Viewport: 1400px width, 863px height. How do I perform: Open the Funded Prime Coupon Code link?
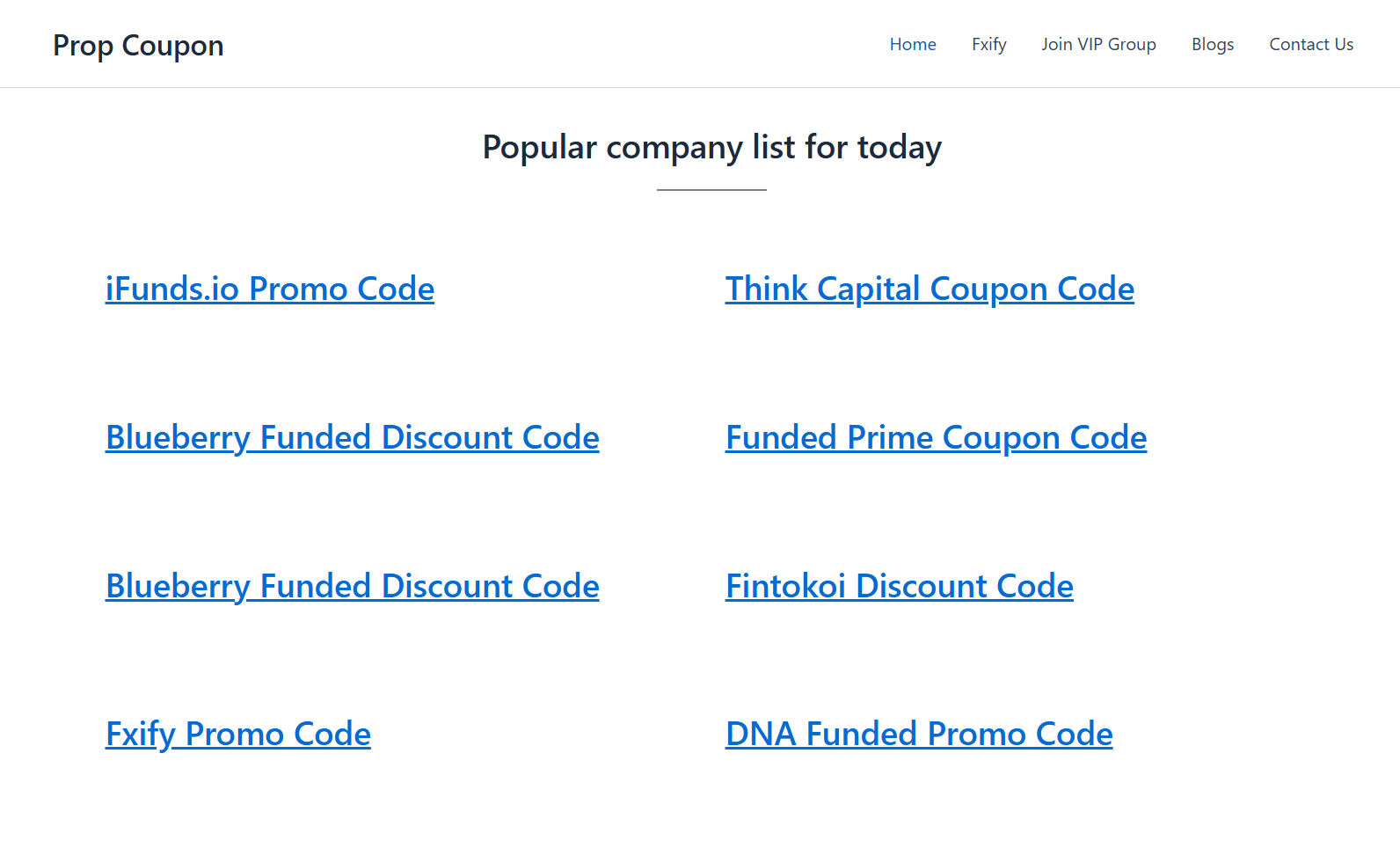coord(935,437)
